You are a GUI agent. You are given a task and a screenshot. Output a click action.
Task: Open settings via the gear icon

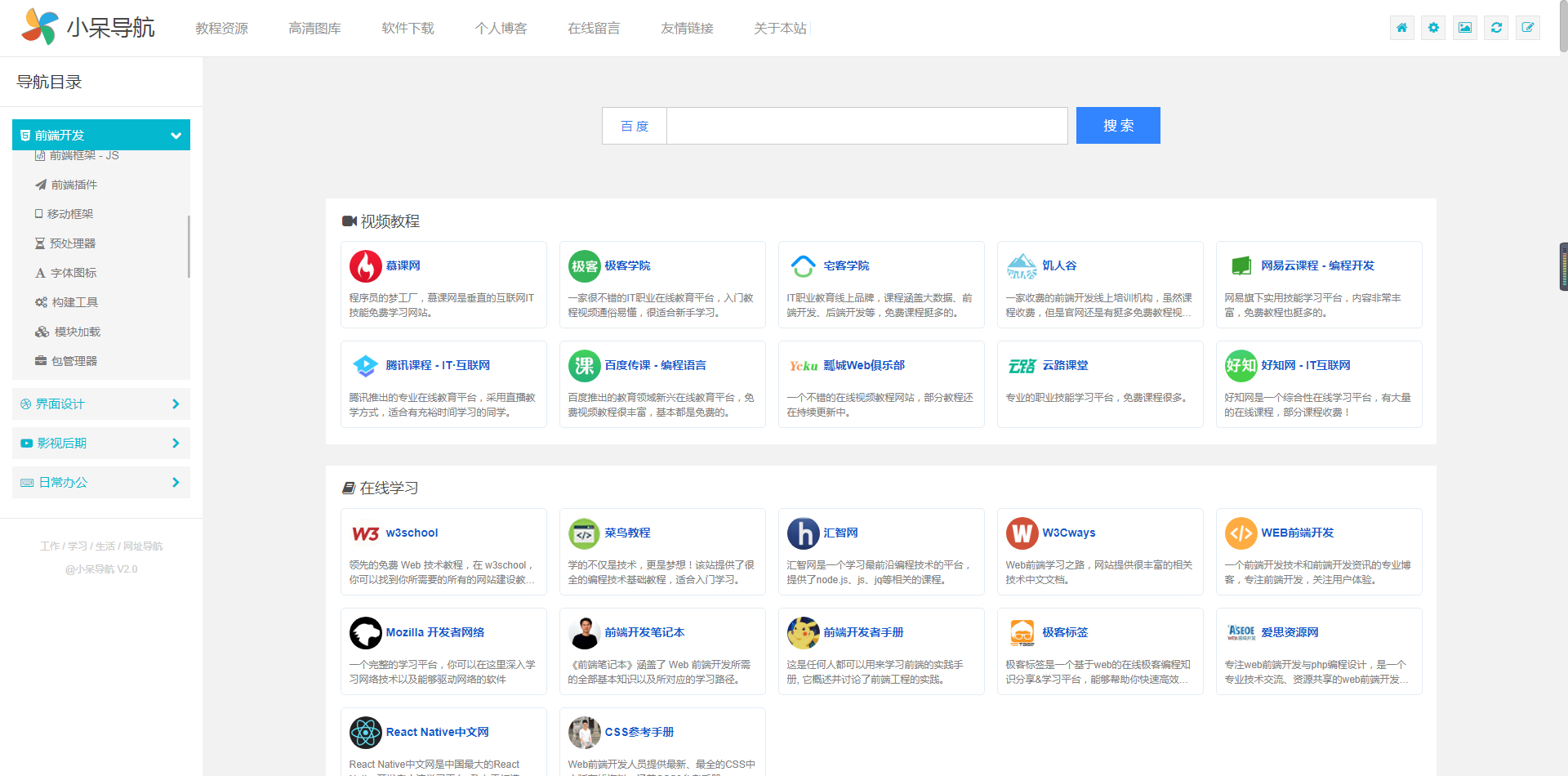point(1433,28)
